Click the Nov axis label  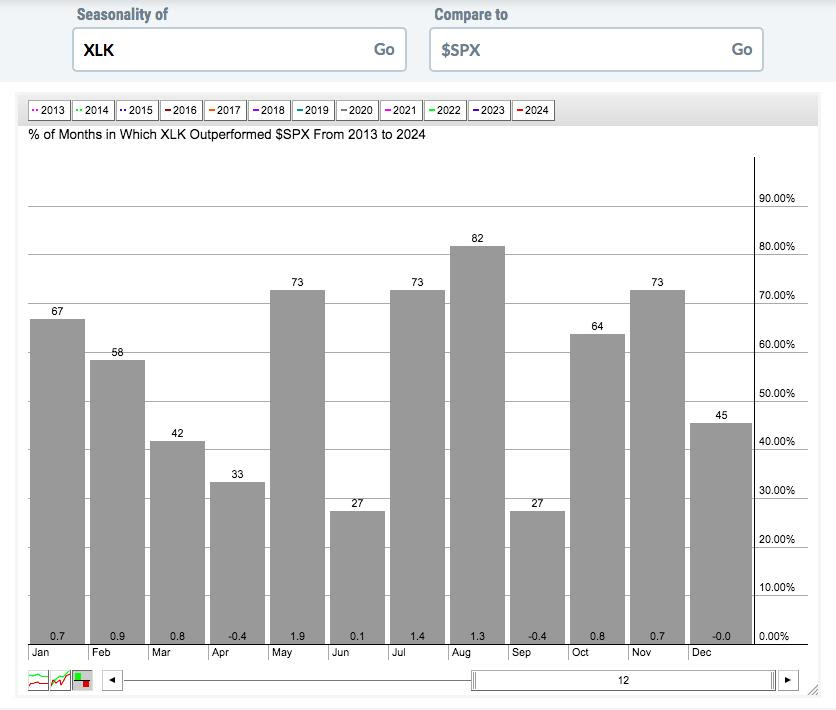[x=641, y=652]
